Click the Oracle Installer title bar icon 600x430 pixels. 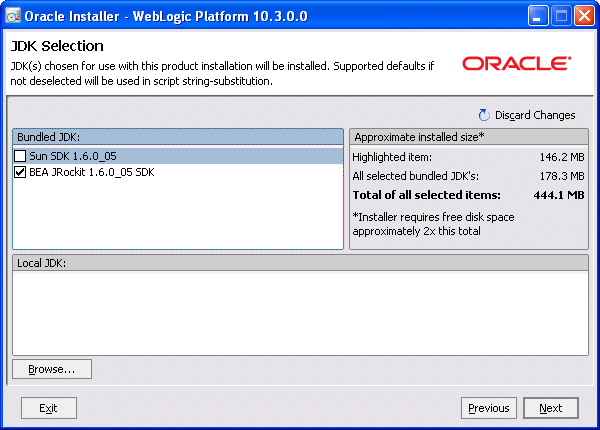point(13,16)
